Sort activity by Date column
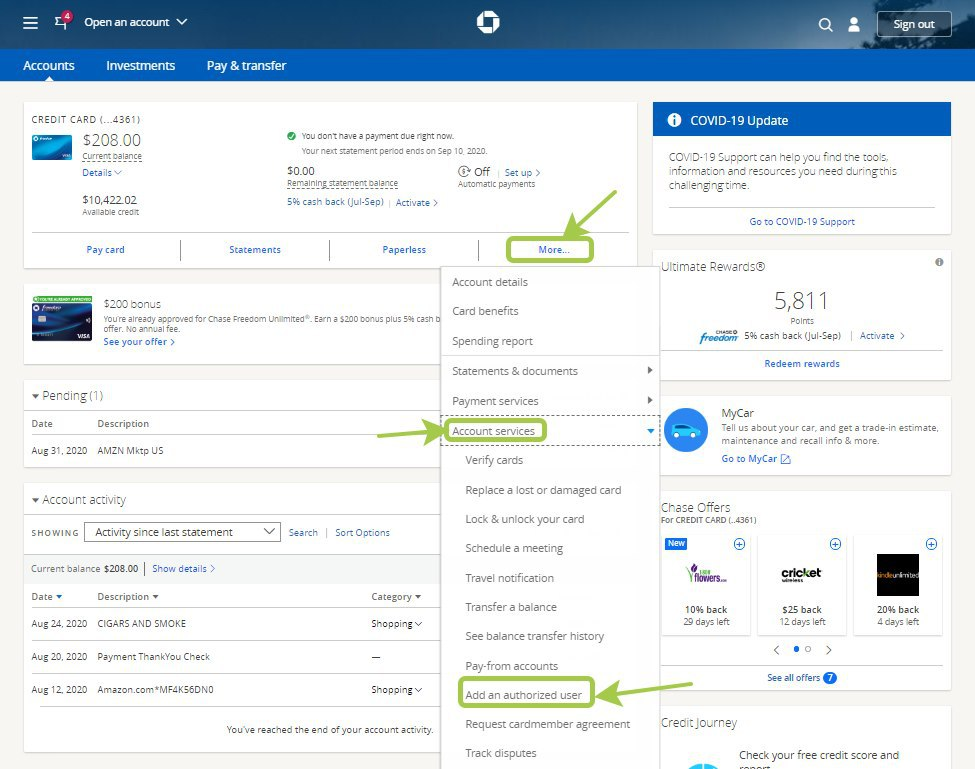The image size is (975, 769). coord(47,597)
